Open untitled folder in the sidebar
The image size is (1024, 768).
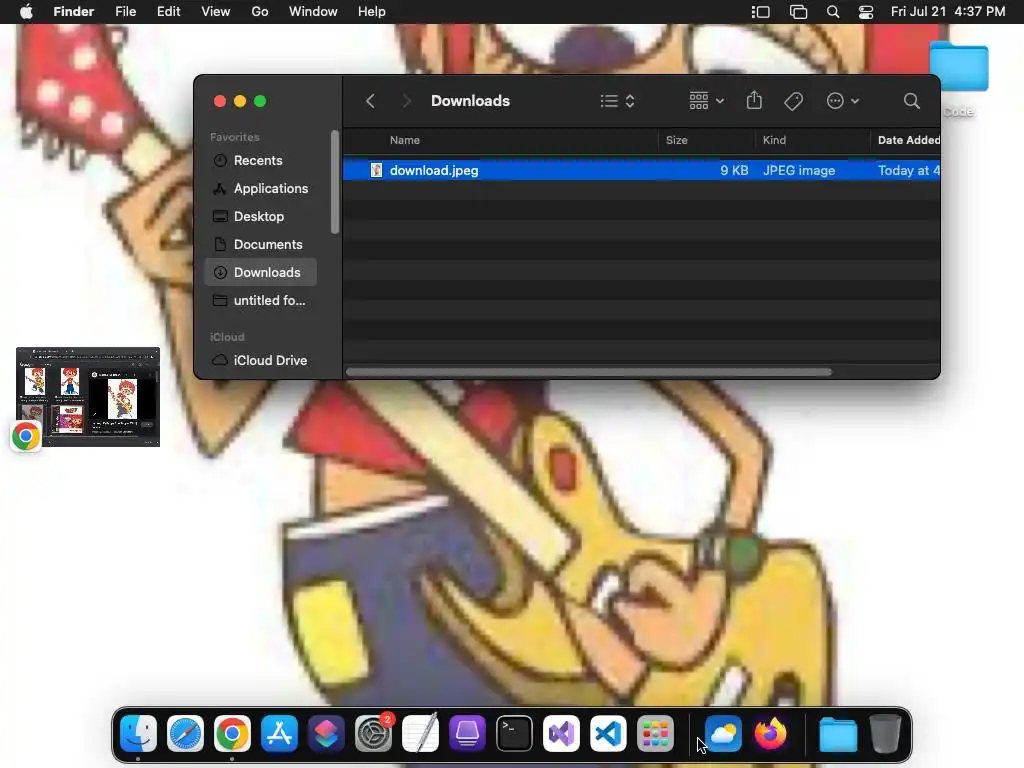point(260,300)
